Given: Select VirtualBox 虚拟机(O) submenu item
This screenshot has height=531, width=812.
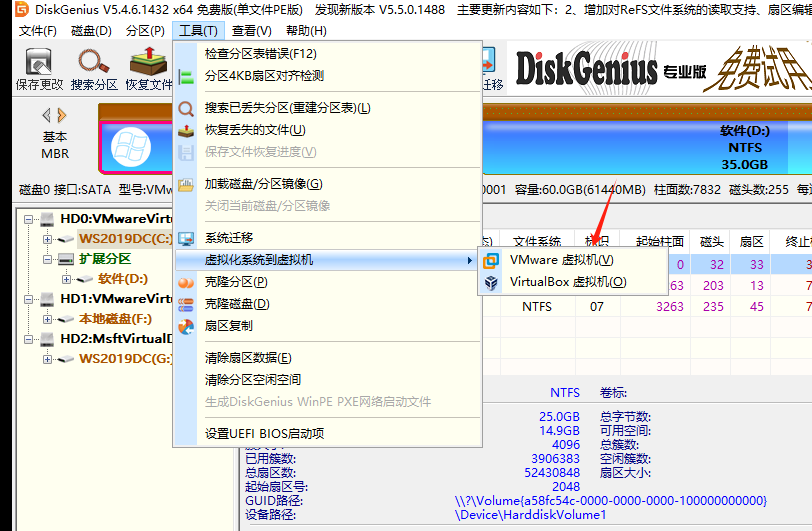Looking at the screenshot, I should [x=573, y=282].
